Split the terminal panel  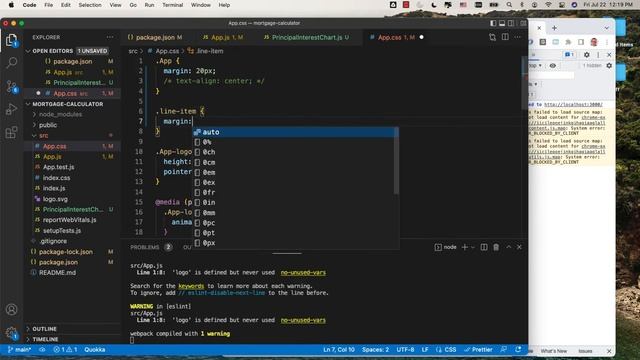(x=484, y=247)
